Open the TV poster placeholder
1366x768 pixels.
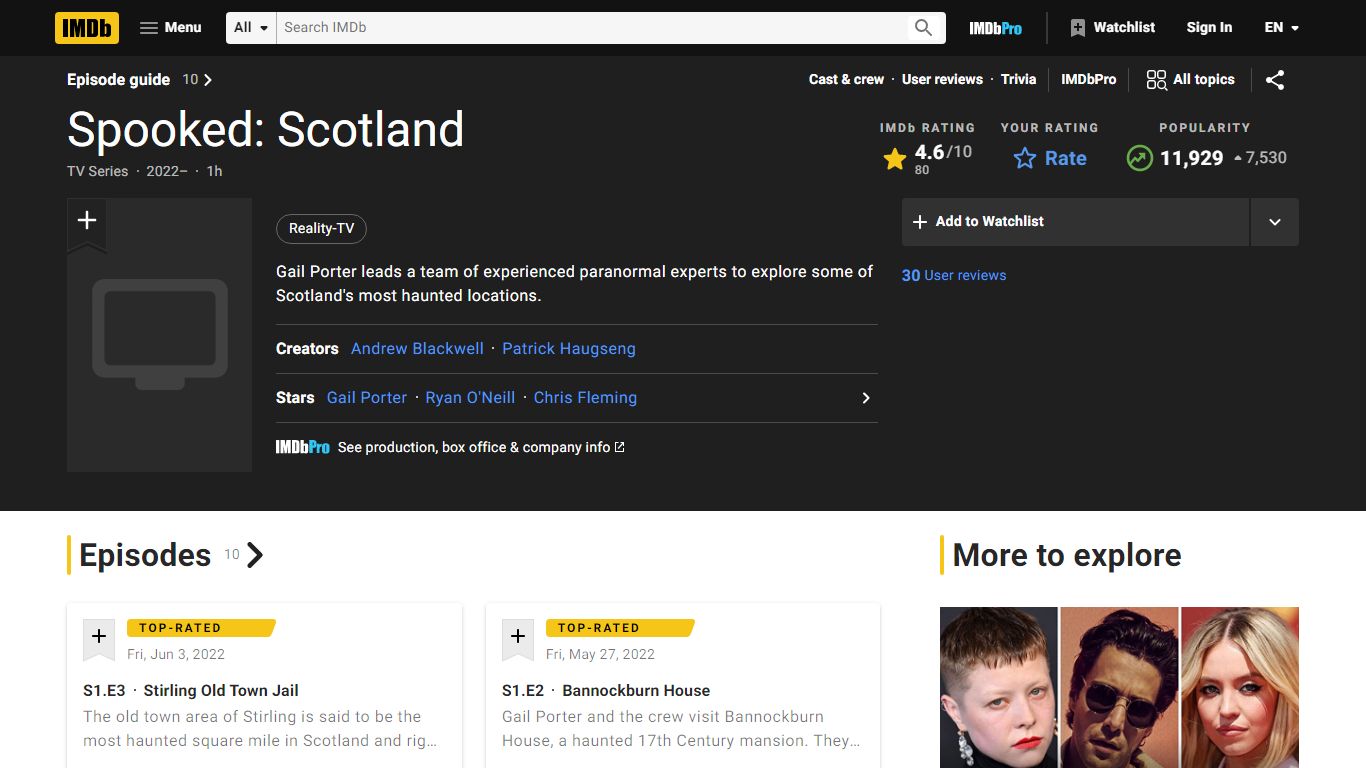tap(159, 335)
